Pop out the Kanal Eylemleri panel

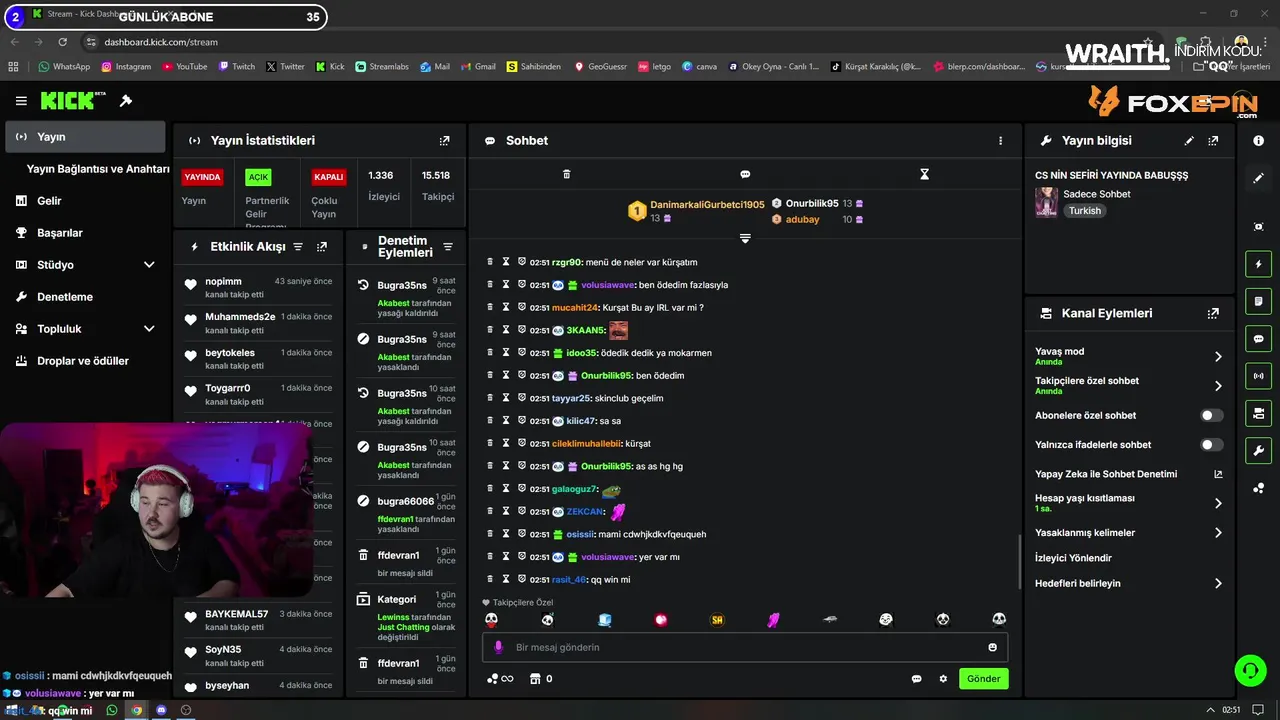(1213, 313)
